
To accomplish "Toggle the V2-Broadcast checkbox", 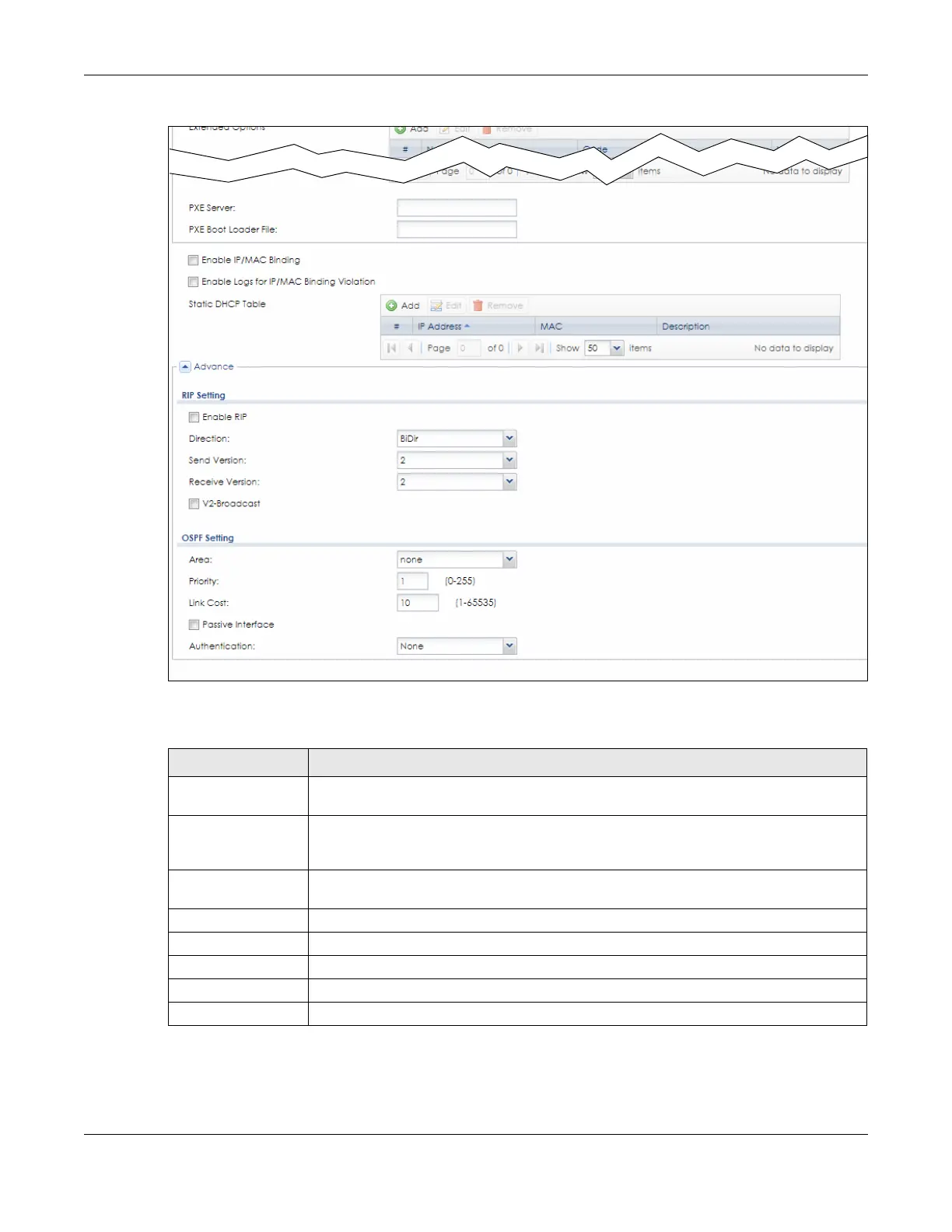I will tap(194, 504).
